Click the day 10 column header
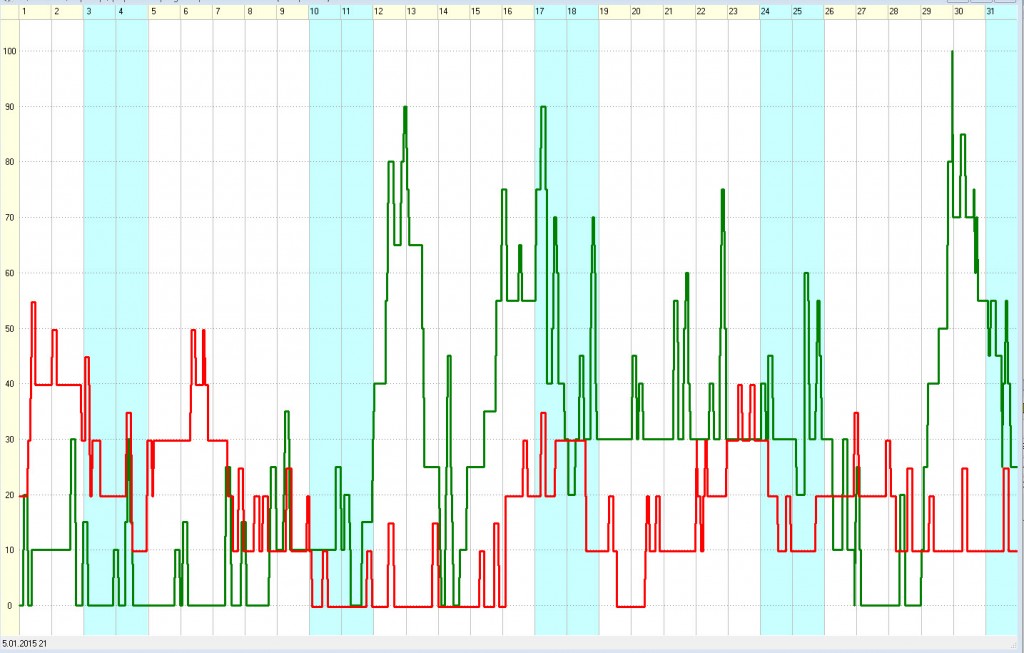The image size is (1024, 653). 325,11
